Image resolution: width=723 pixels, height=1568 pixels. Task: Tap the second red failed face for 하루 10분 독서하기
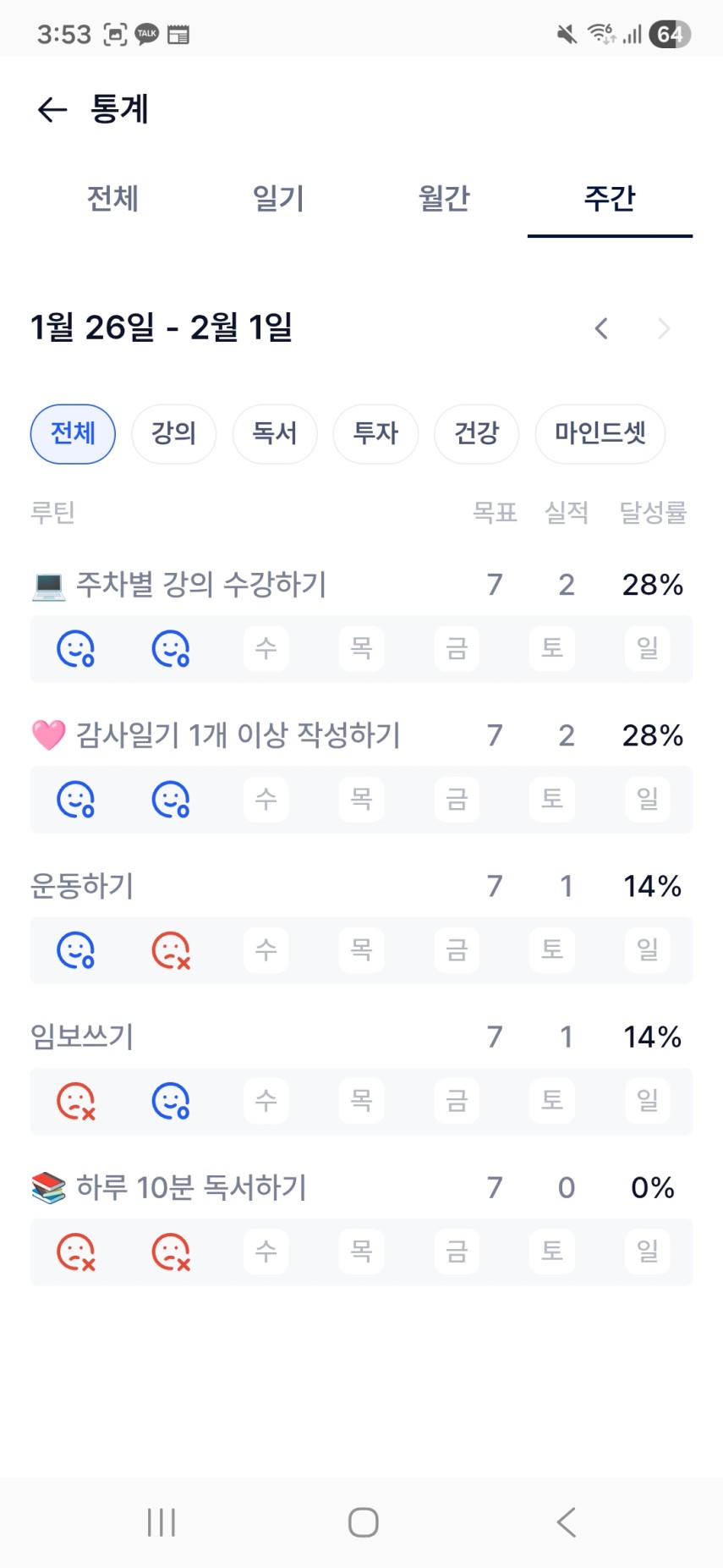click(x=171, y=1252)
